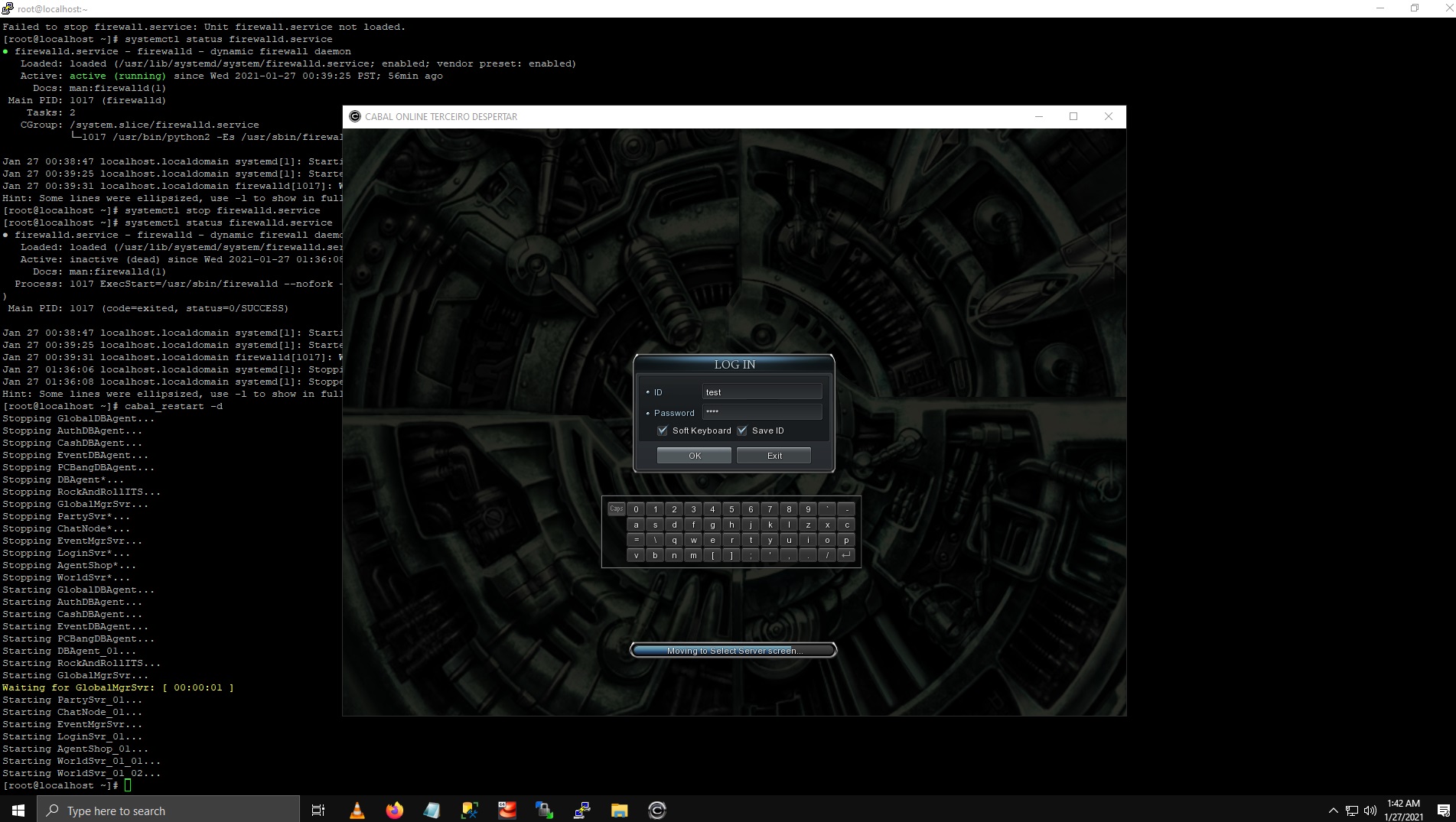Click OK to log in
This screenshot has width=1456, height=822.
[x=694, y=456]
